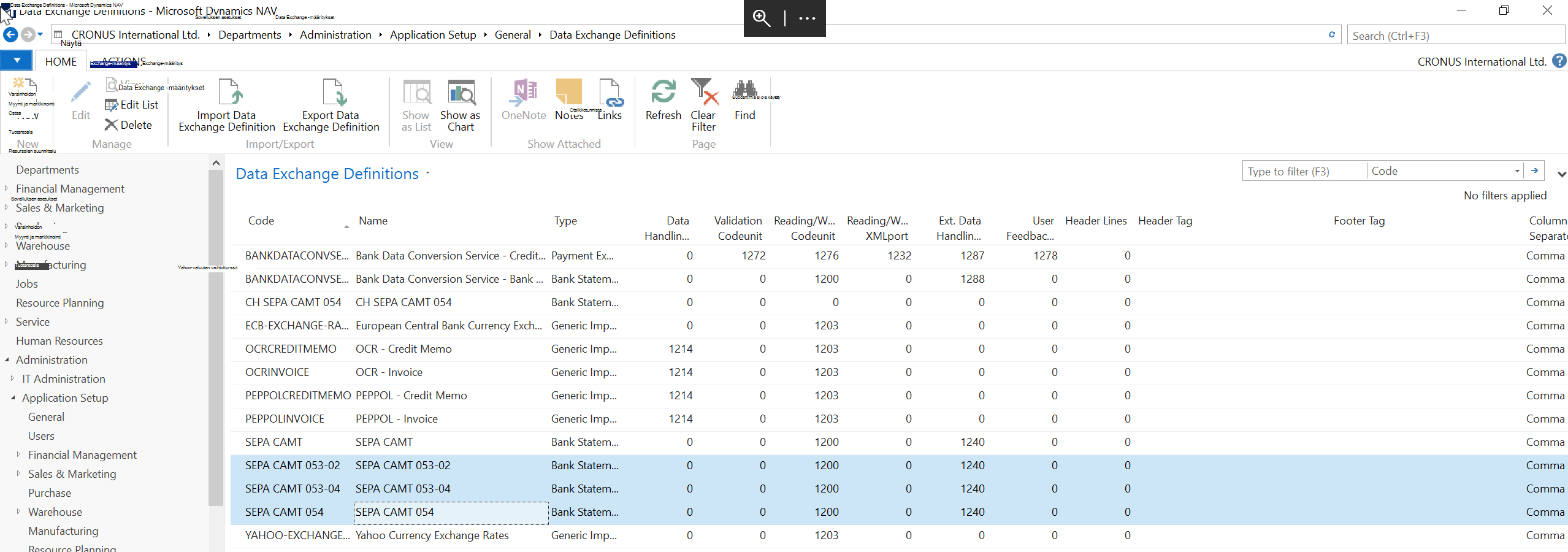Select the SEPA CAMT row
Viewport: 1568px width, 552px height.
coord(899,442)
